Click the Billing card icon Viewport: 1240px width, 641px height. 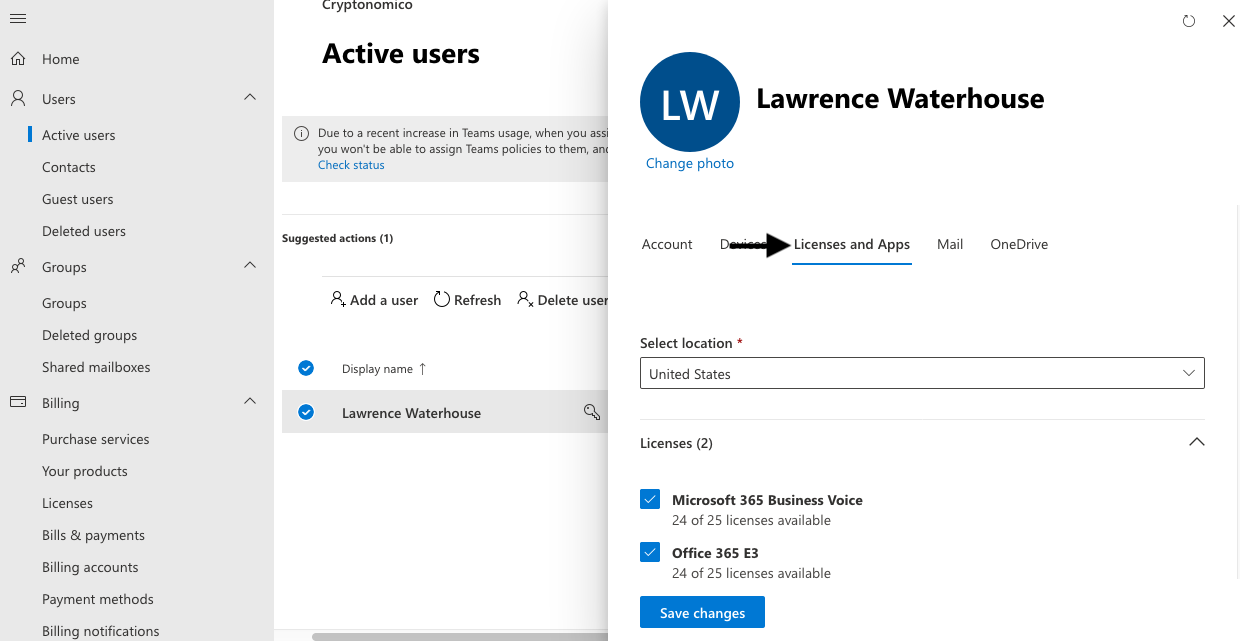tap(18, 403)
